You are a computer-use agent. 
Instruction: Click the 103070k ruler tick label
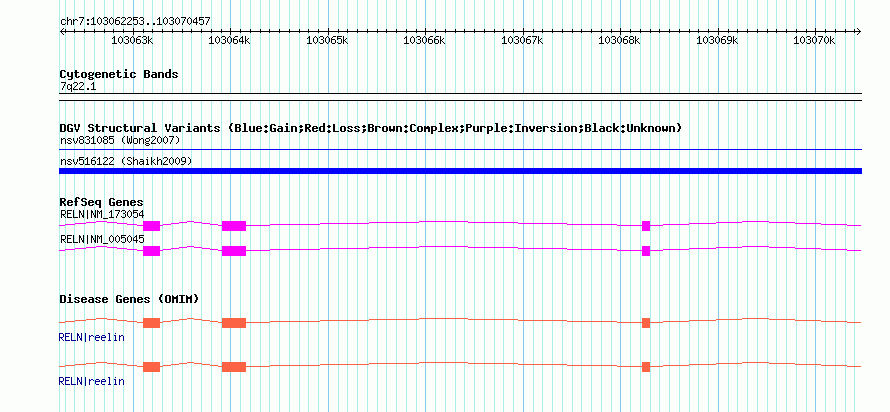815,40
